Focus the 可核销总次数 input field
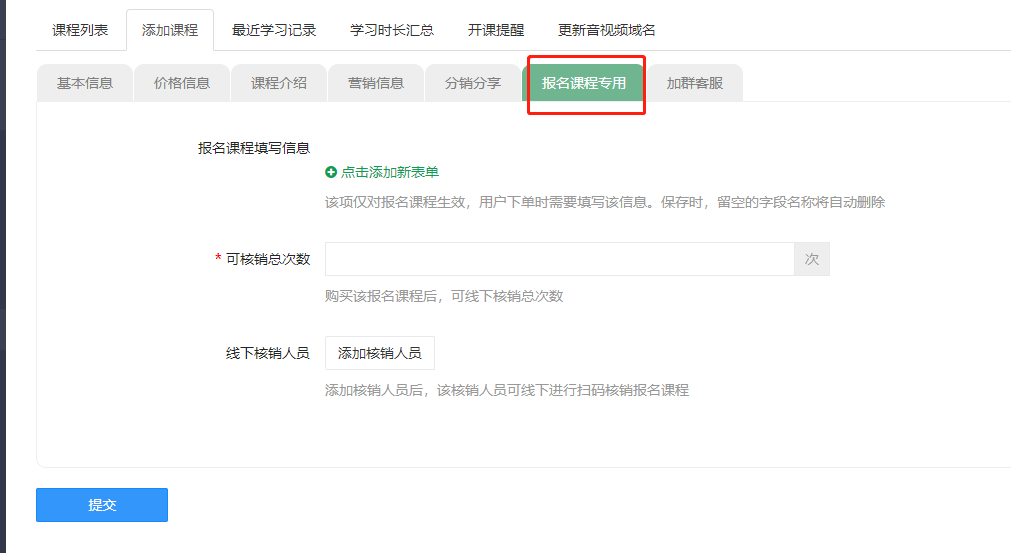The image size is (1011, 553). [560, 259]
